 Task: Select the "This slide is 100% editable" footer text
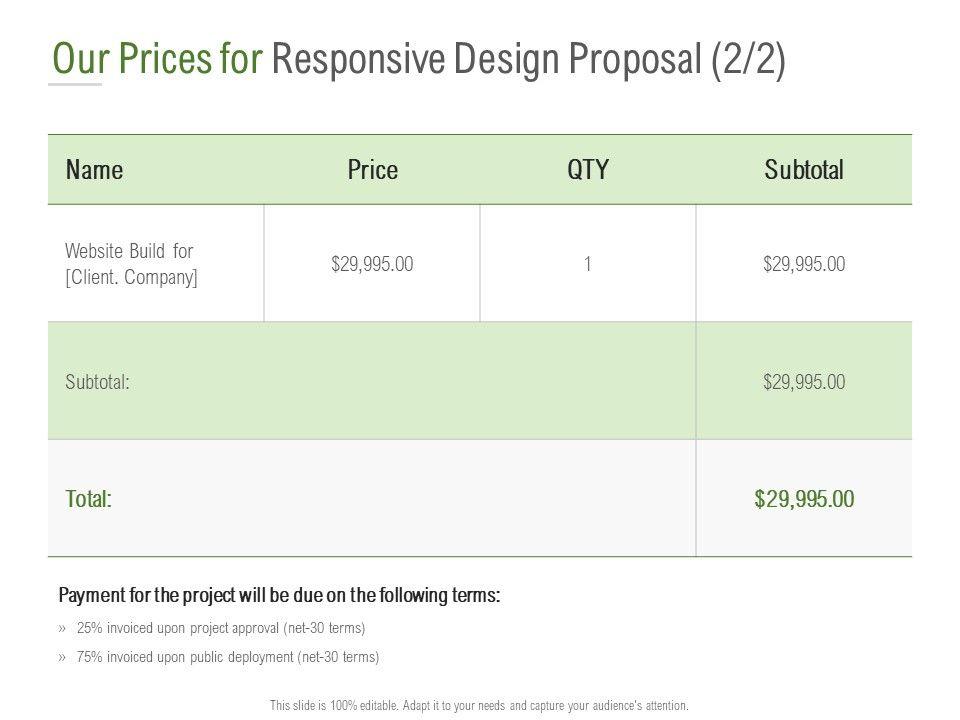[x=479, y=705]
